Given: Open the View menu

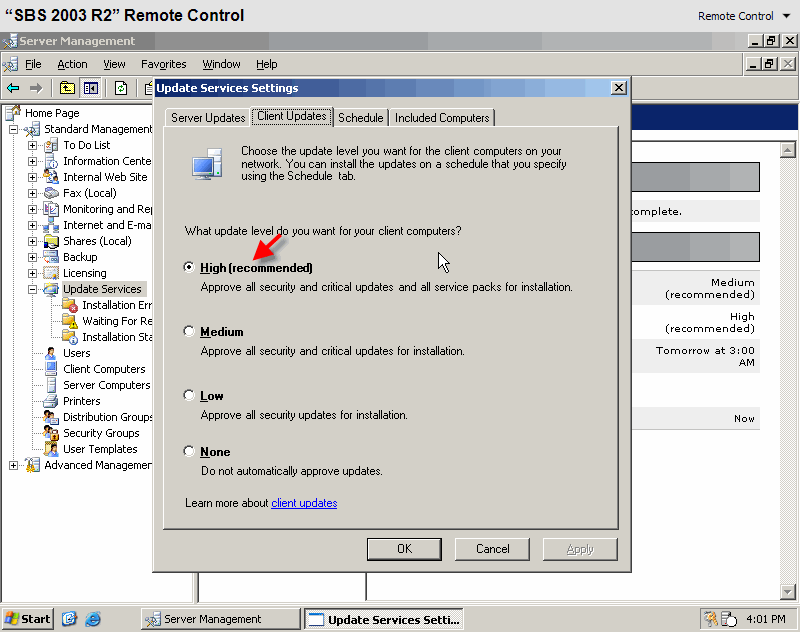Looking at the screenshot, I should (x=114, y=64).
